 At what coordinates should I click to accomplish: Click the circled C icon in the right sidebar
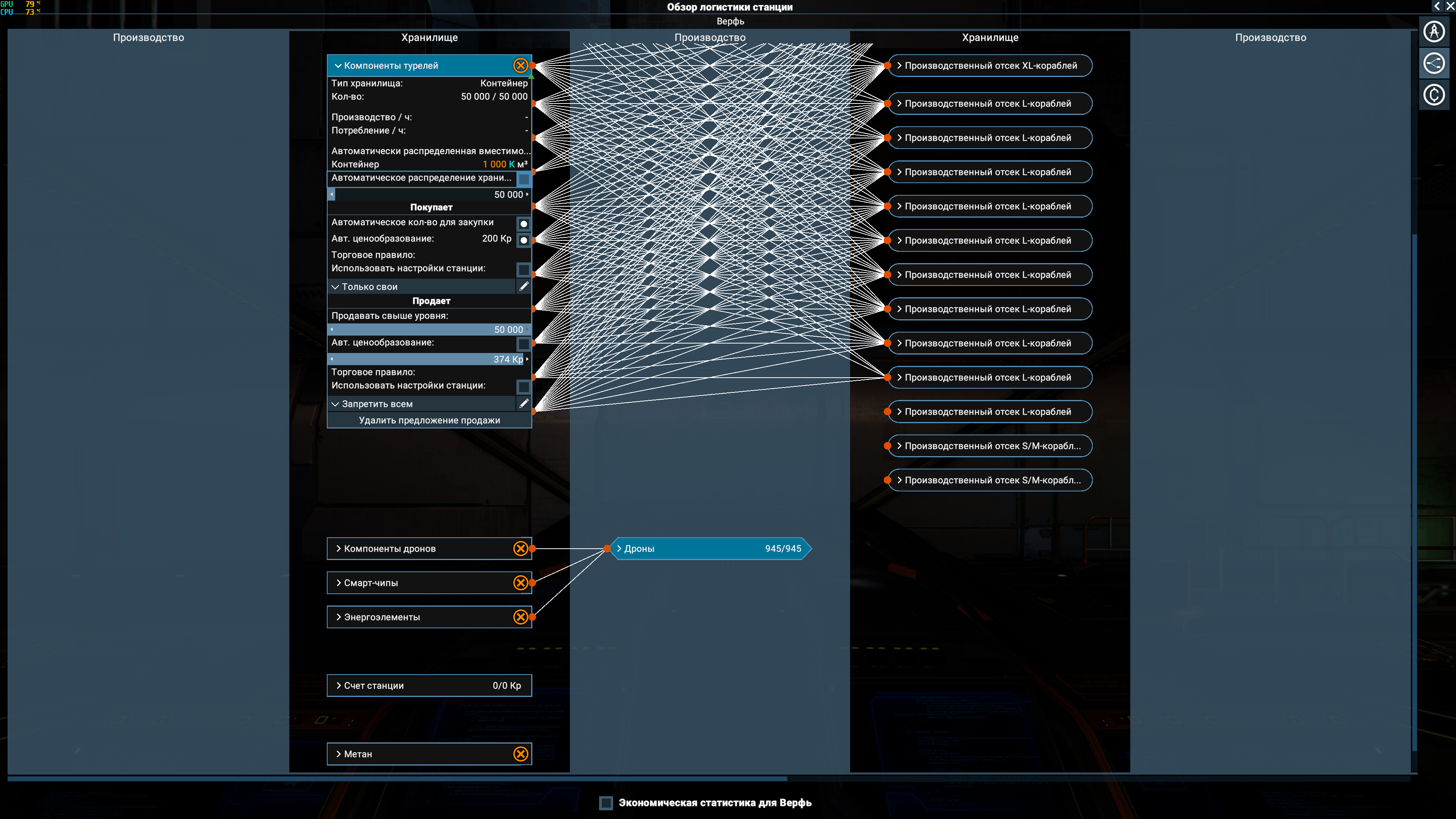point(1433,94)
